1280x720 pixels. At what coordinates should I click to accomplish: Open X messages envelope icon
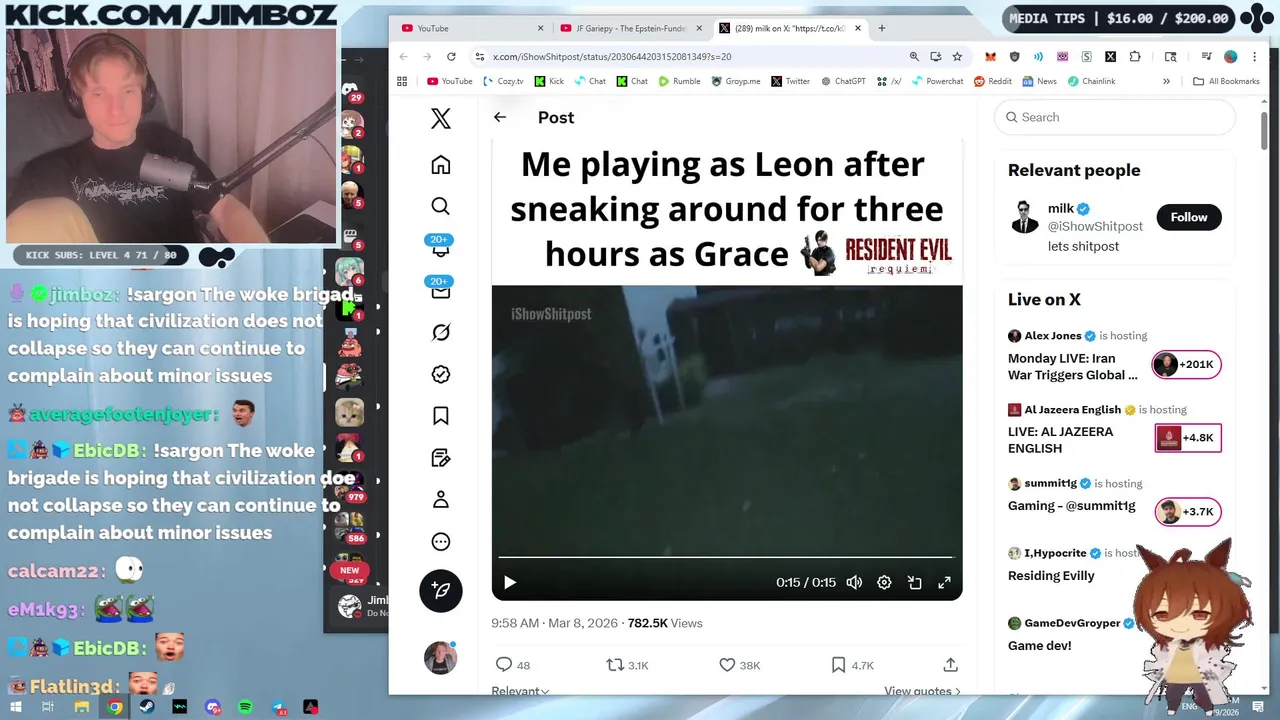click(440, 290)
